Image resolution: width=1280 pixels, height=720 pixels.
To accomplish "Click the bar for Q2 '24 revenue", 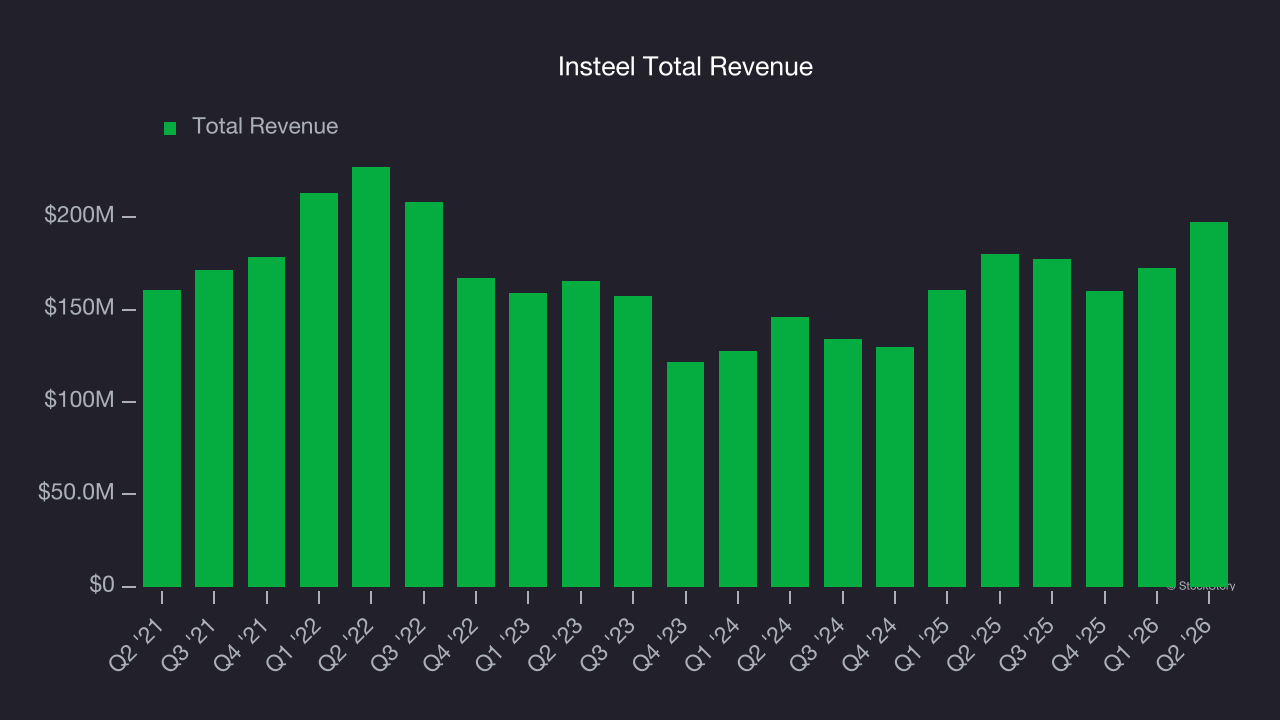I will (x=790, y=452).
